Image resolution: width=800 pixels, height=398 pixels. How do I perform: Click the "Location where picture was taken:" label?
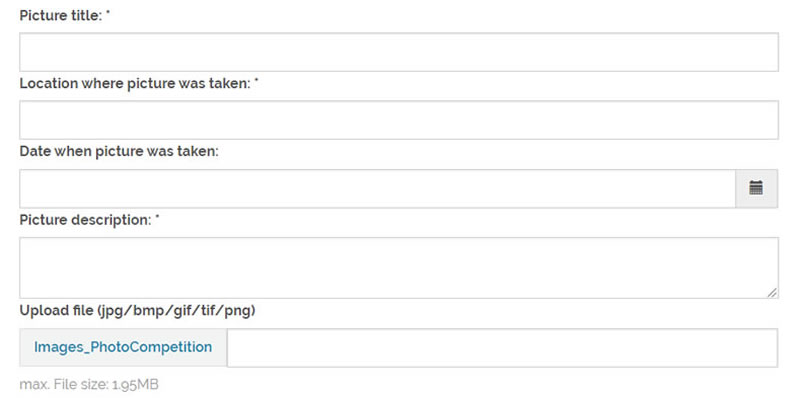(135, 84)
